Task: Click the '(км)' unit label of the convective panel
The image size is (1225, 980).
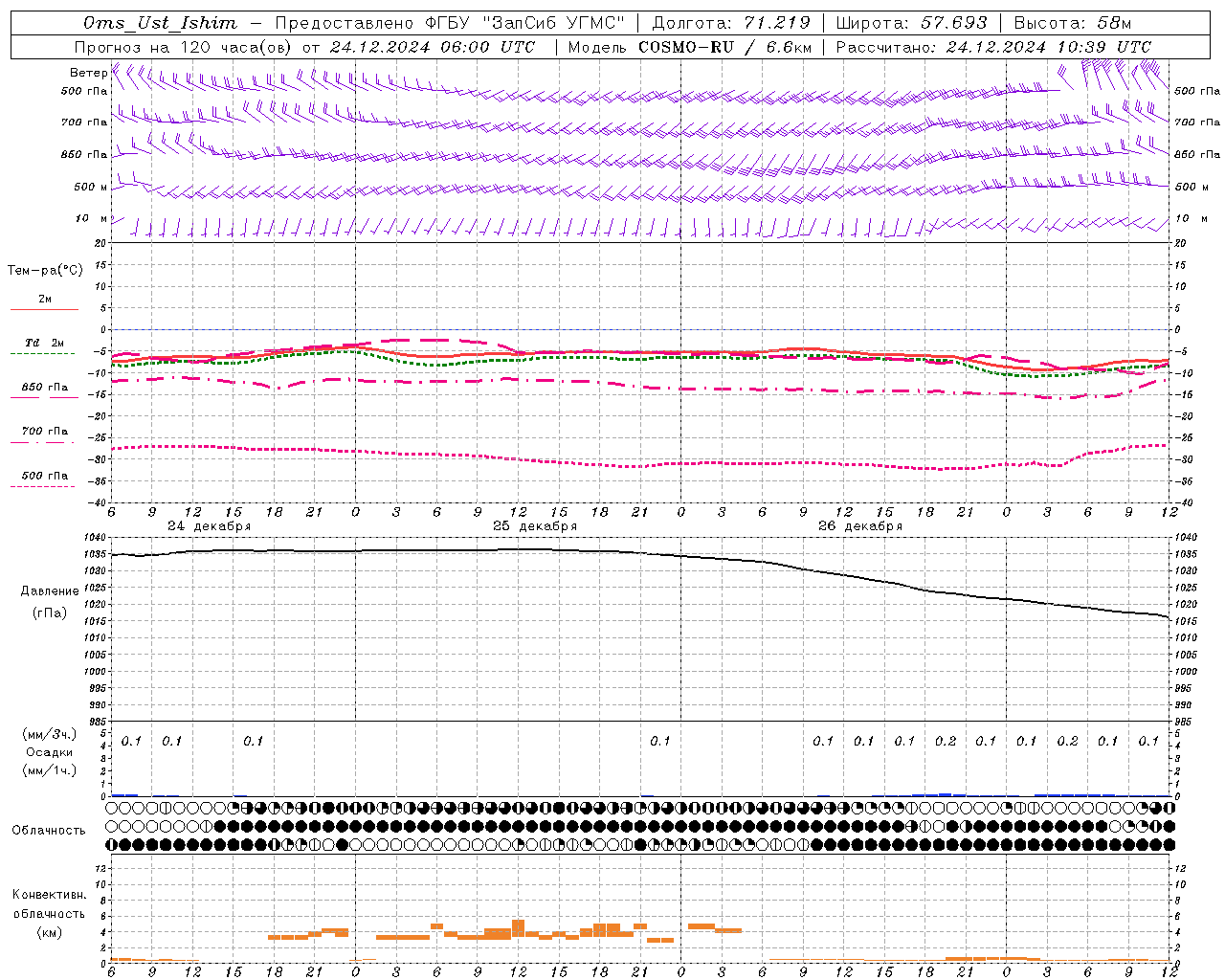Action: (50, 932)
